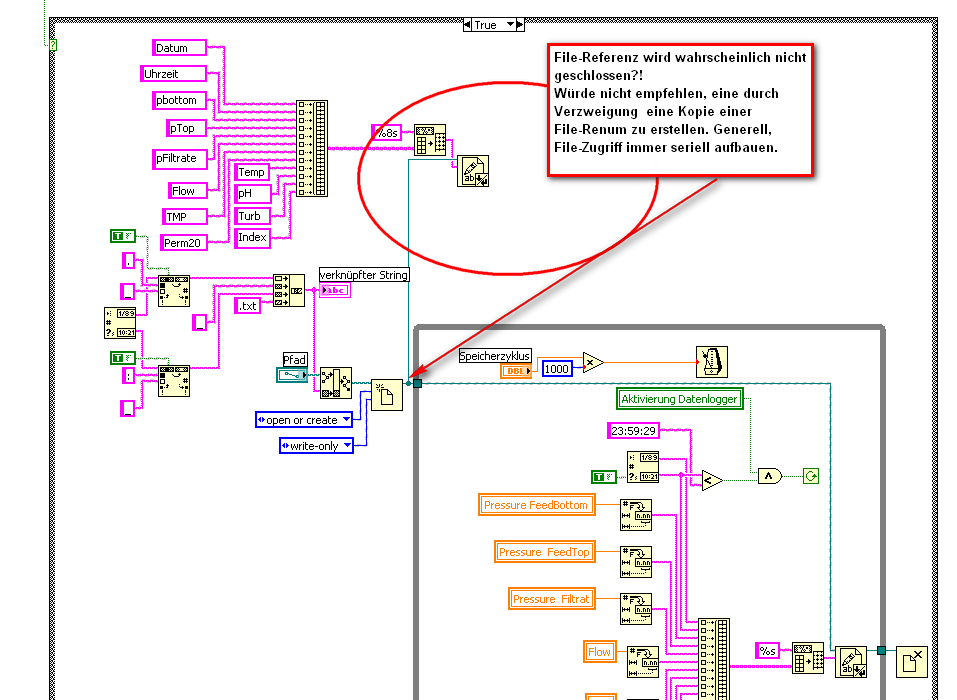Click the Pfad path control terminal

point(292,375)
